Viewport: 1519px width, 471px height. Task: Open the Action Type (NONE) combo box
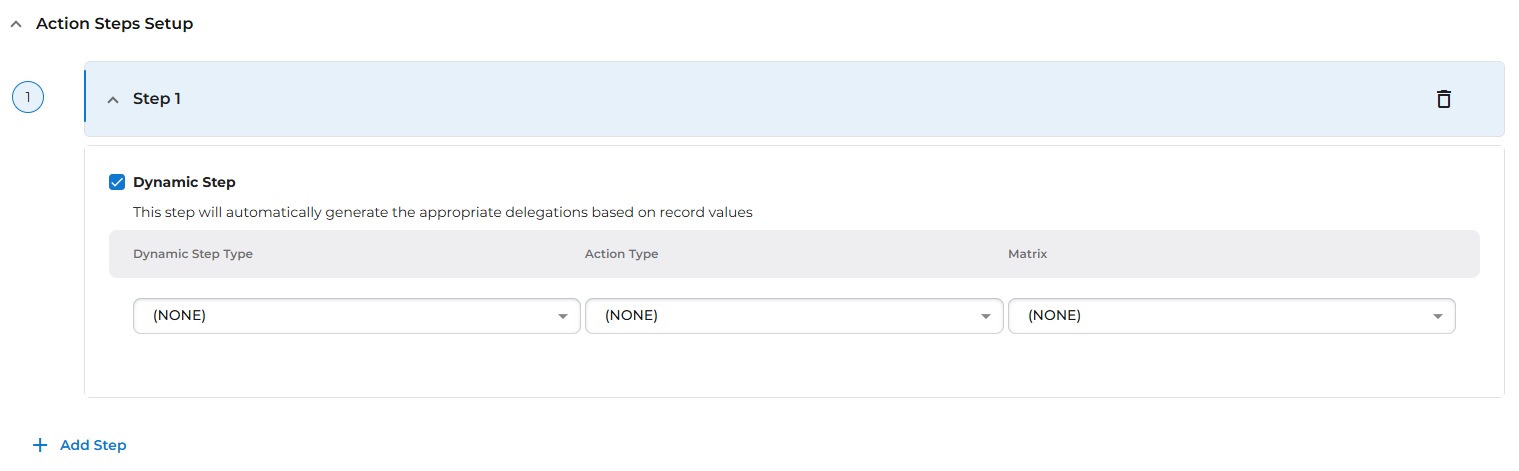(x=780, y=316)
